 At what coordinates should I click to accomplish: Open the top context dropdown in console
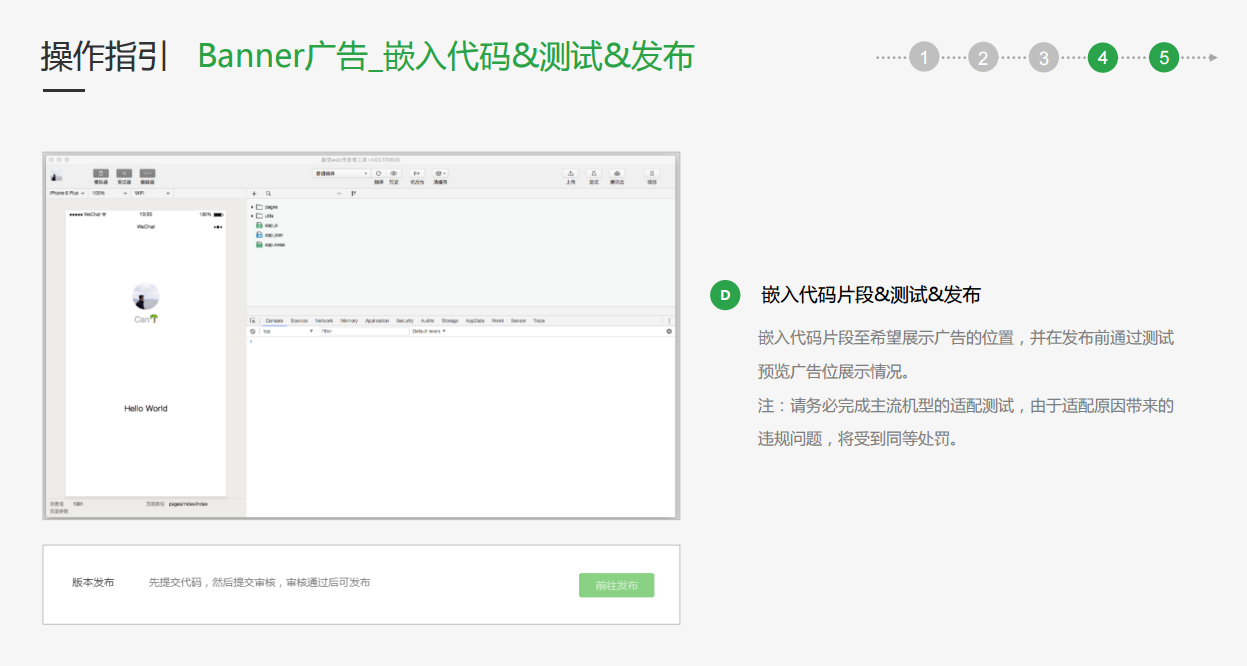point(288,331)
